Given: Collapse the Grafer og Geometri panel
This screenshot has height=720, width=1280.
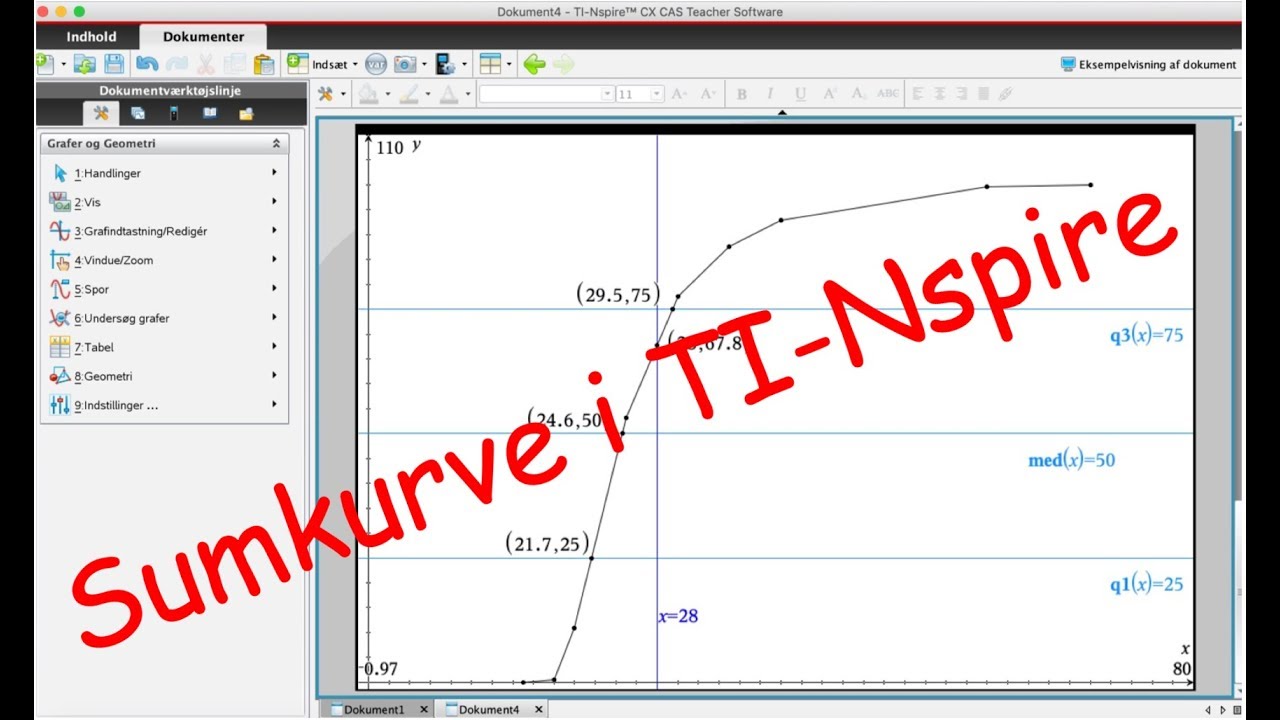Looking at the screenshot, I should 276,144.
